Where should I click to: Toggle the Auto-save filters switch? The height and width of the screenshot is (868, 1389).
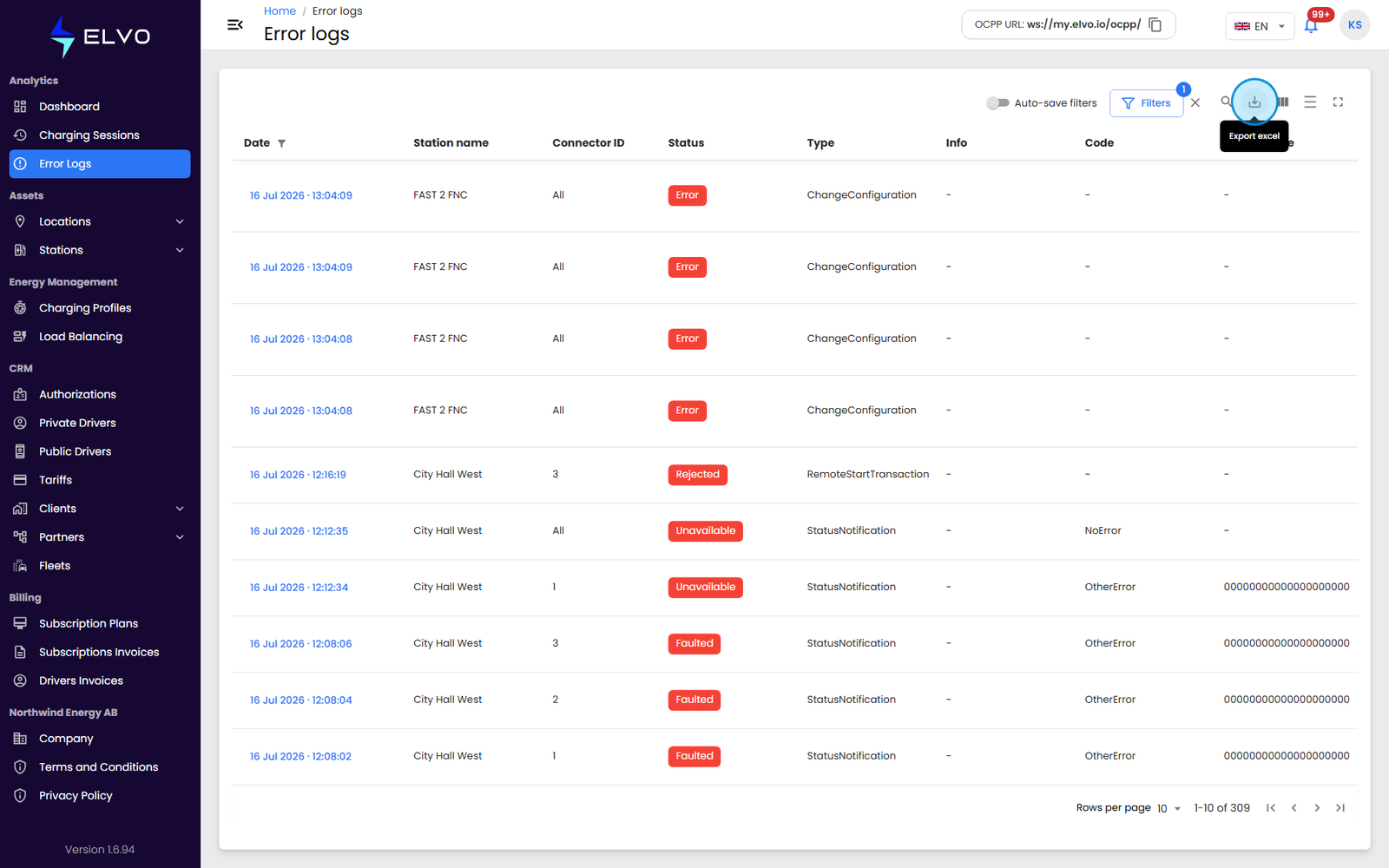point(997,102)
